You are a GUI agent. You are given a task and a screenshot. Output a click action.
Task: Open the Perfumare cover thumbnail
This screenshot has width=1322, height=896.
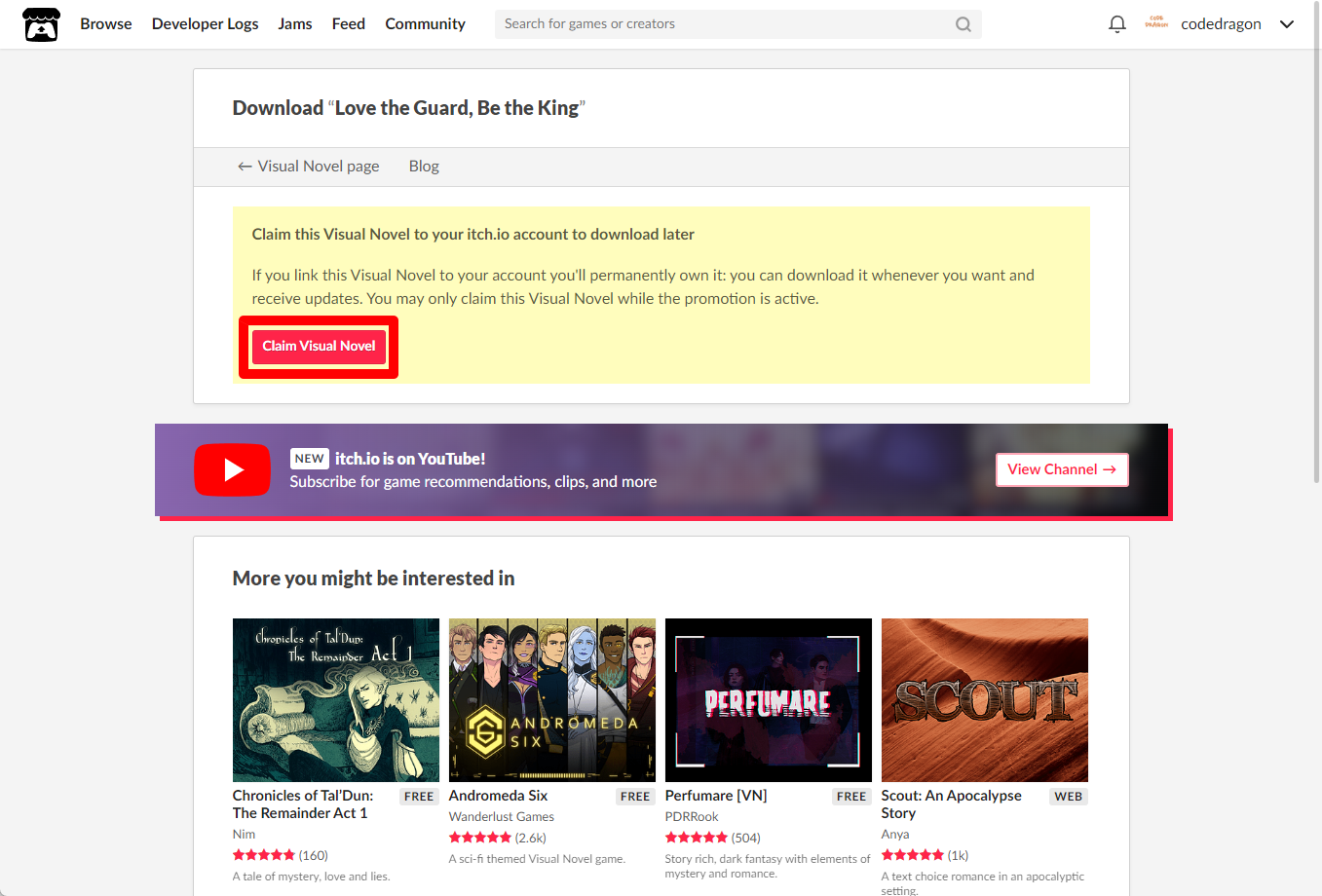(x=769, y=700)
